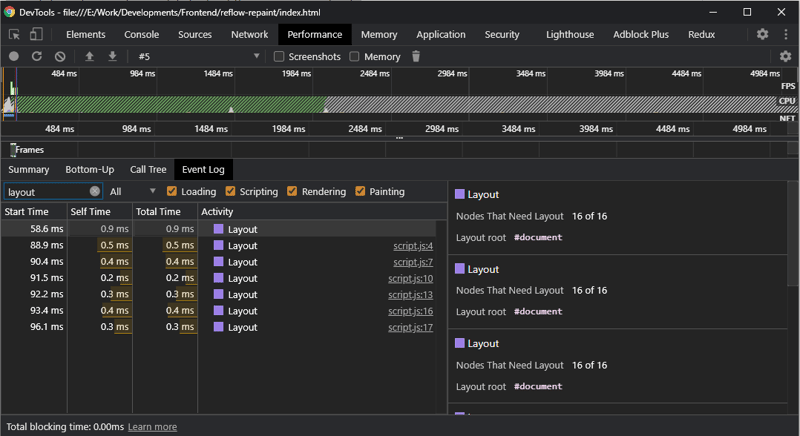The width and height of the screenshot is (800, 436).
Task: Click the Learn more link
Action: click(x=153, y=427)
